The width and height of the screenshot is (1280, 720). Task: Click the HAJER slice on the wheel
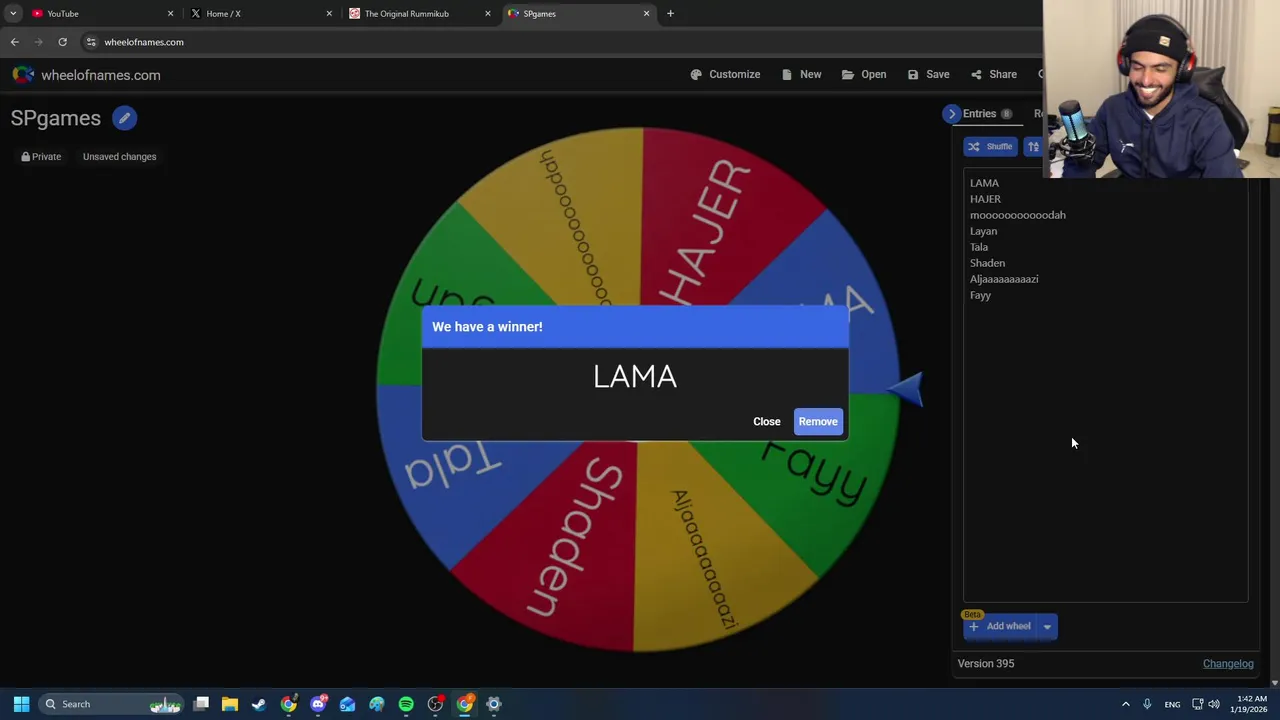tap(705, 228)
